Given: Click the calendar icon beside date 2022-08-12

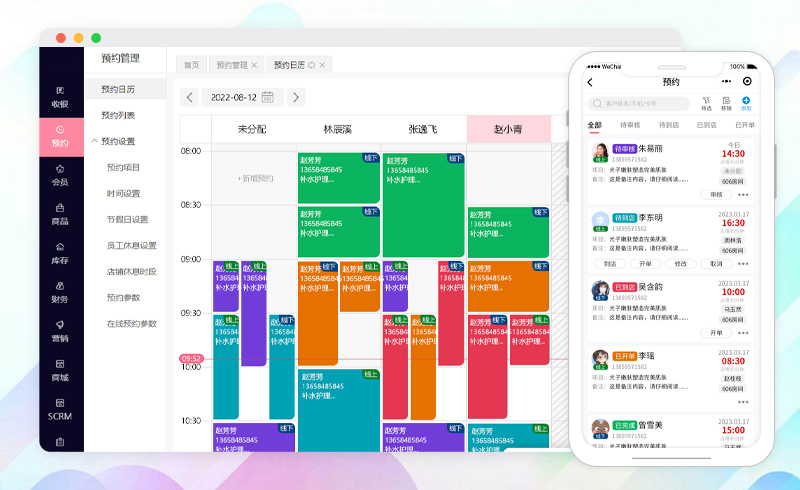Looking at the screenshot, I should point(267,97).
